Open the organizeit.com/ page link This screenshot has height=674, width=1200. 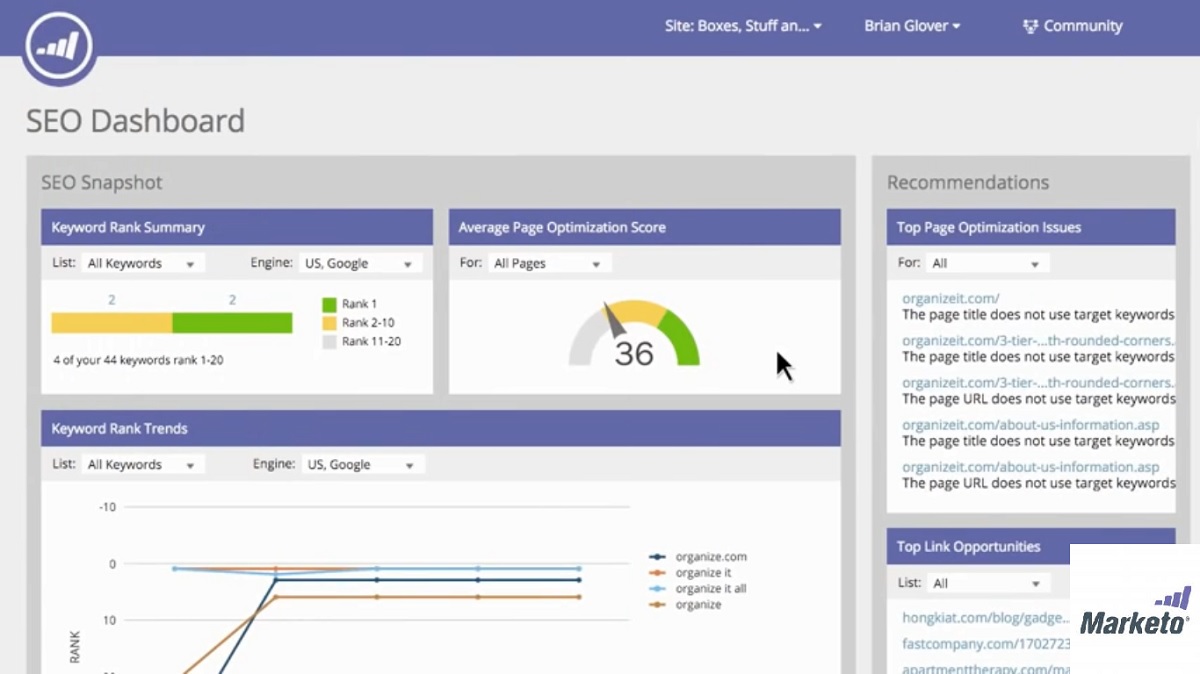coord(950,298)
